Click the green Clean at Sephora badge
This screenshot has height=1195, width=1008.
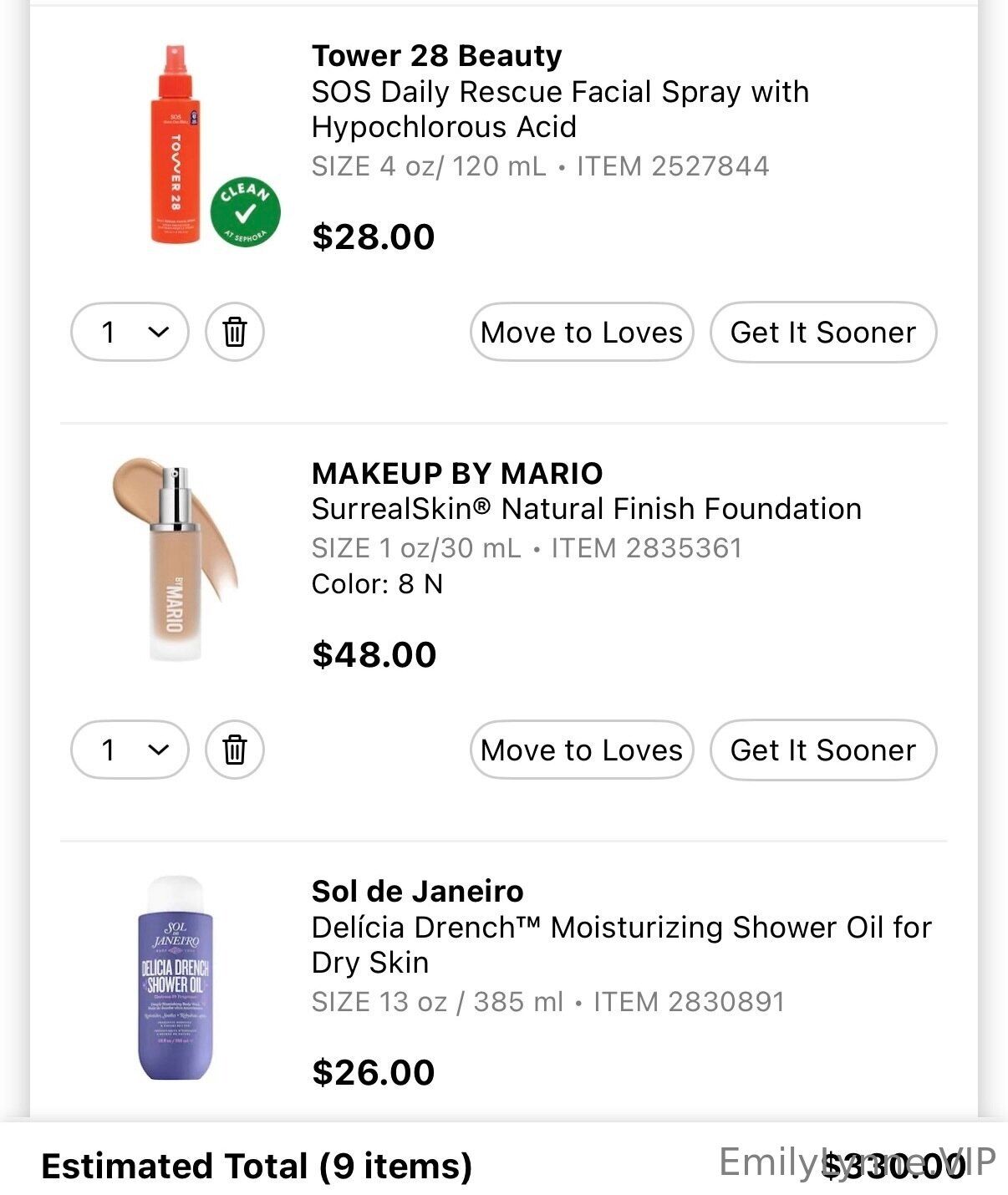(245, 213)
